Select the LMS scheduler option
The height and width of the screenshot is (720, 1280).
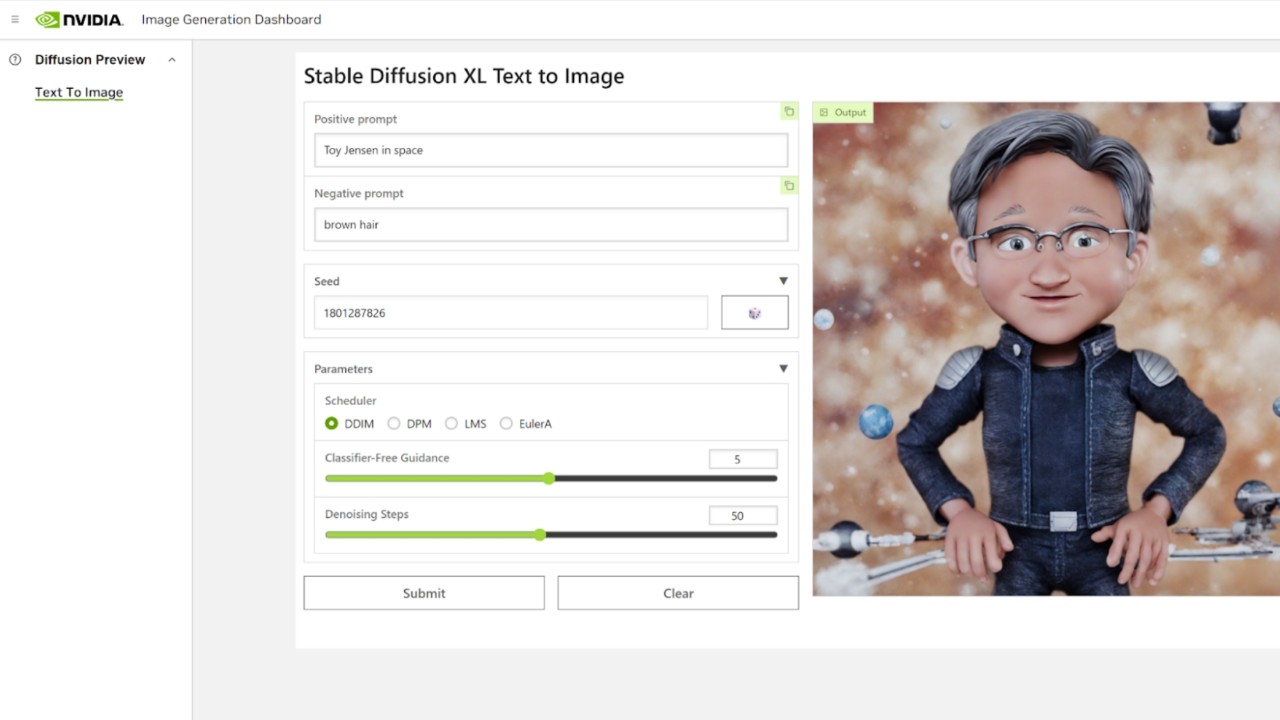pyautogui.click(x=451, y=423)
